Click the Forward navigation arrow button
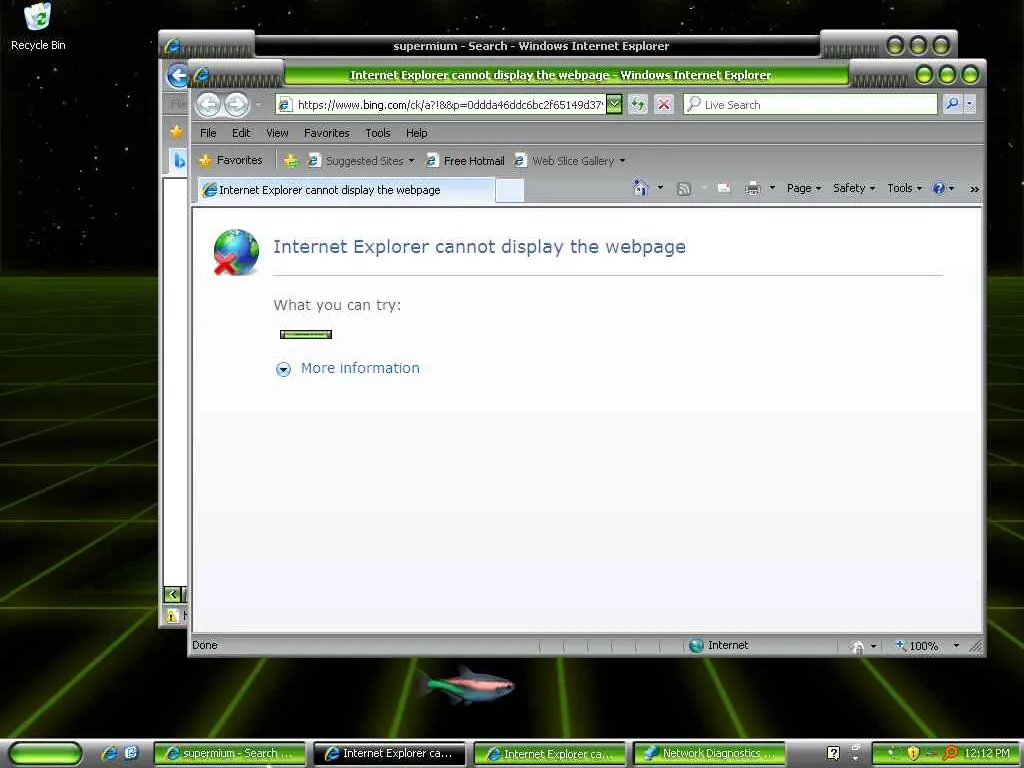The width and height of the screenshot is (1024, 768). coord(236,104)
